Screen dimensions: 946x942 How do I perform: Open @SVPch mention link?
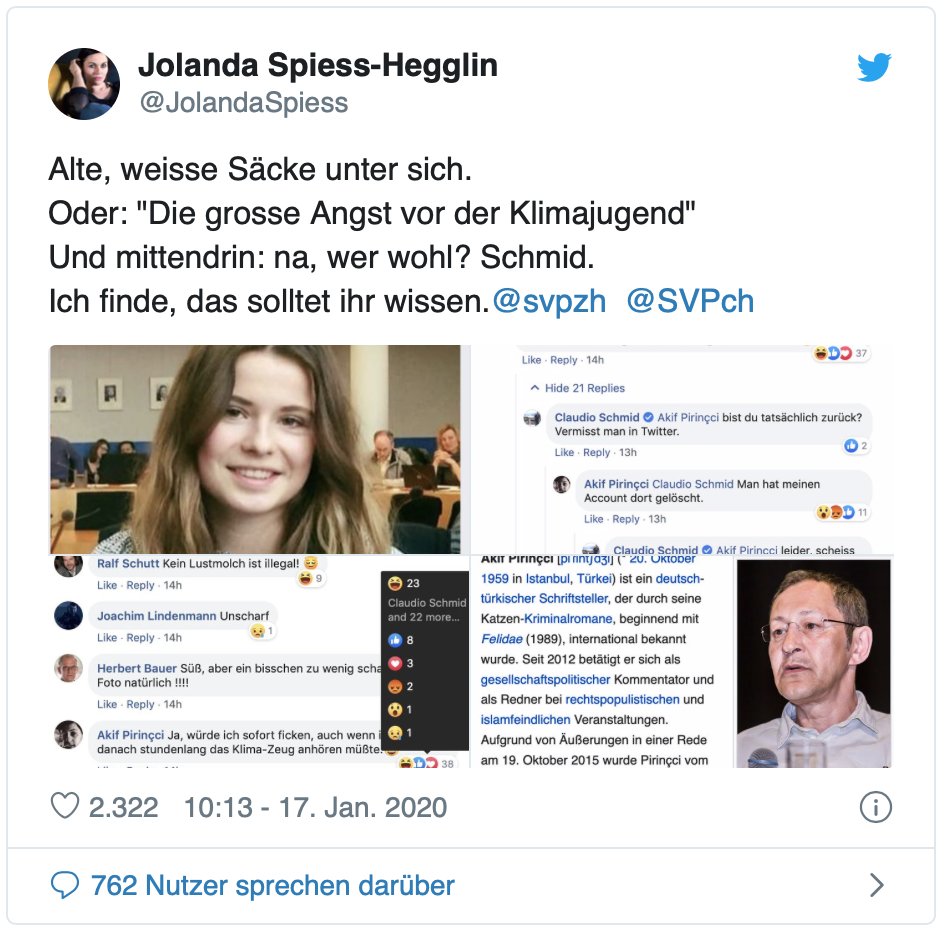(x=690, y=301)
